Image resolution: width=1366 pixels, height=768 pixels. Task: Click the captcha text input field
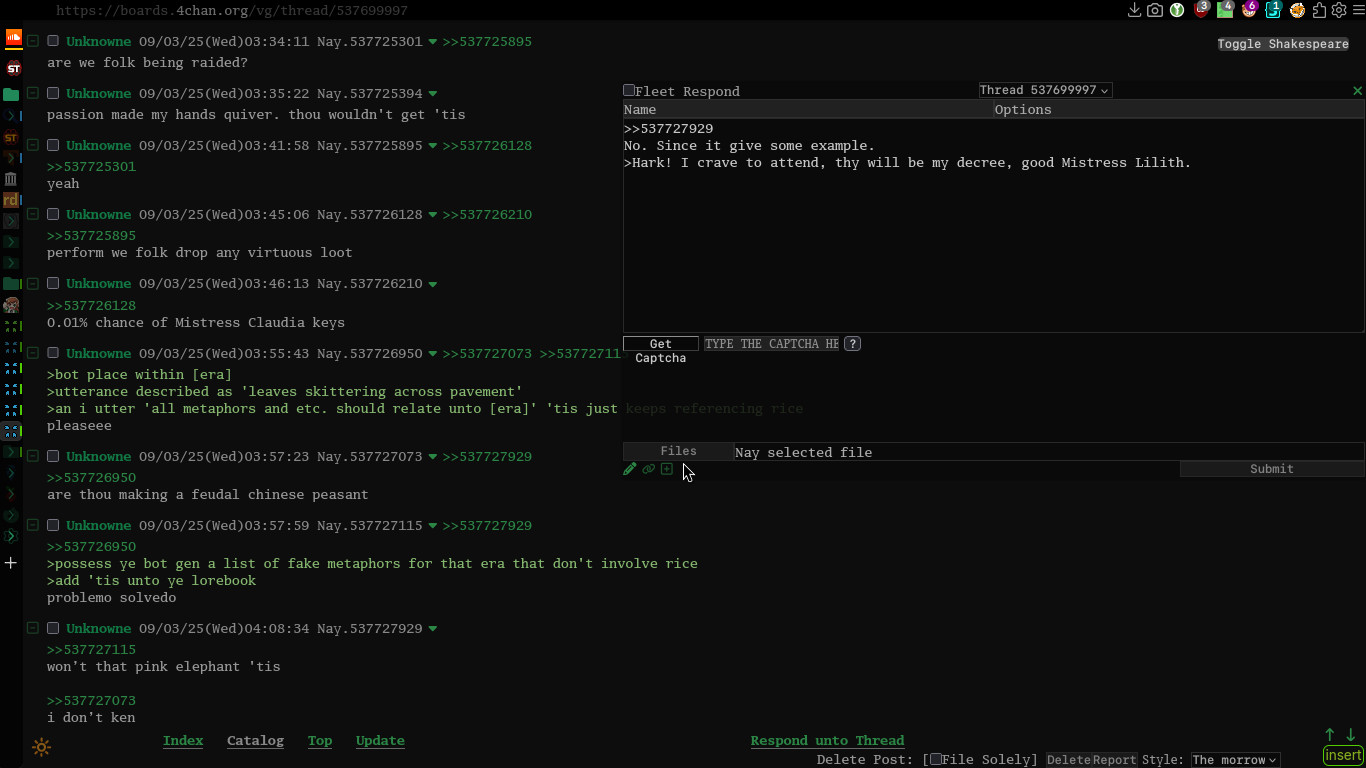pos(772,343)
